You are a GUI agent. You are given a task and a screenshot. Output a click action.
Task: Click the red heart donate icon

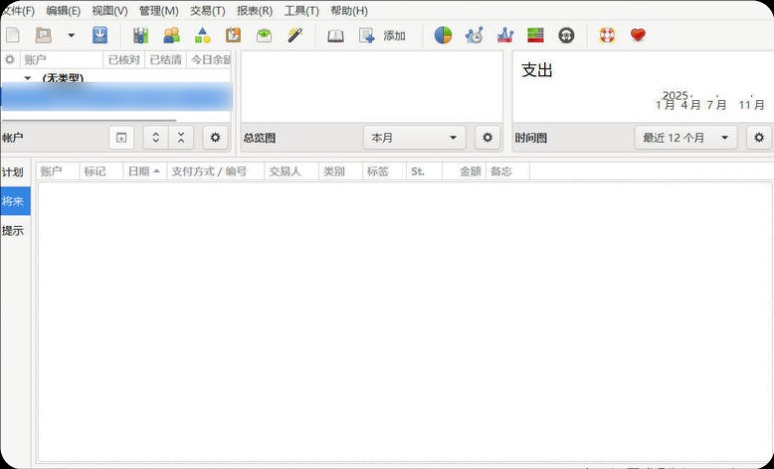638,35
